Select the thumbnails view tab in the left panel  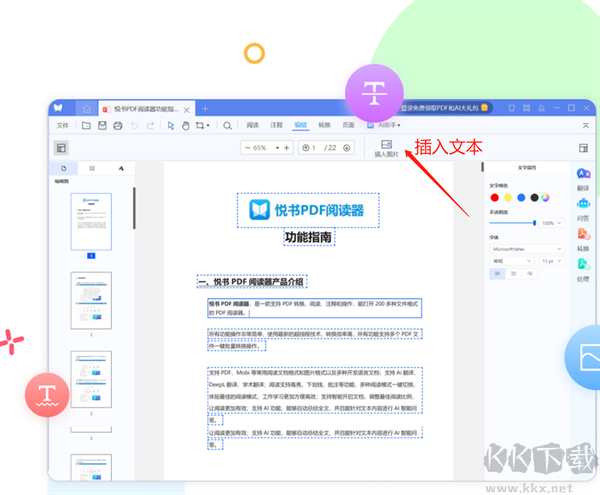pos(64,168)
